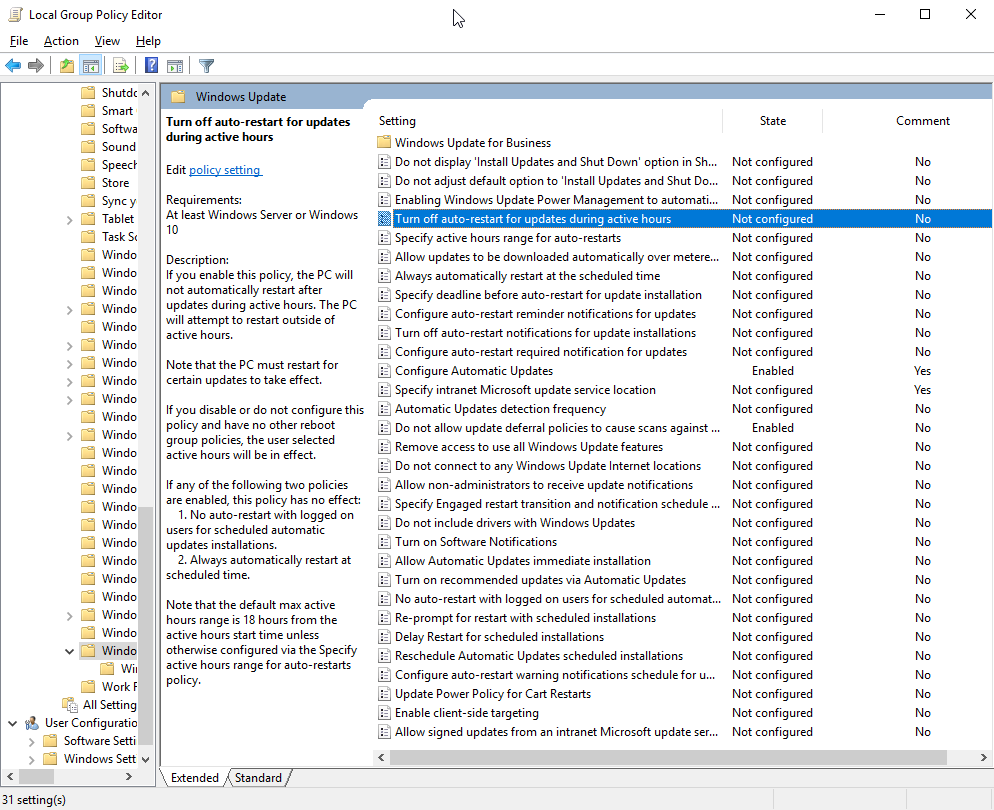This screenshot has height=810, width=994.
Task: Click the policy icon beside Enable client-side targeting
Action: tap(384, 713)
